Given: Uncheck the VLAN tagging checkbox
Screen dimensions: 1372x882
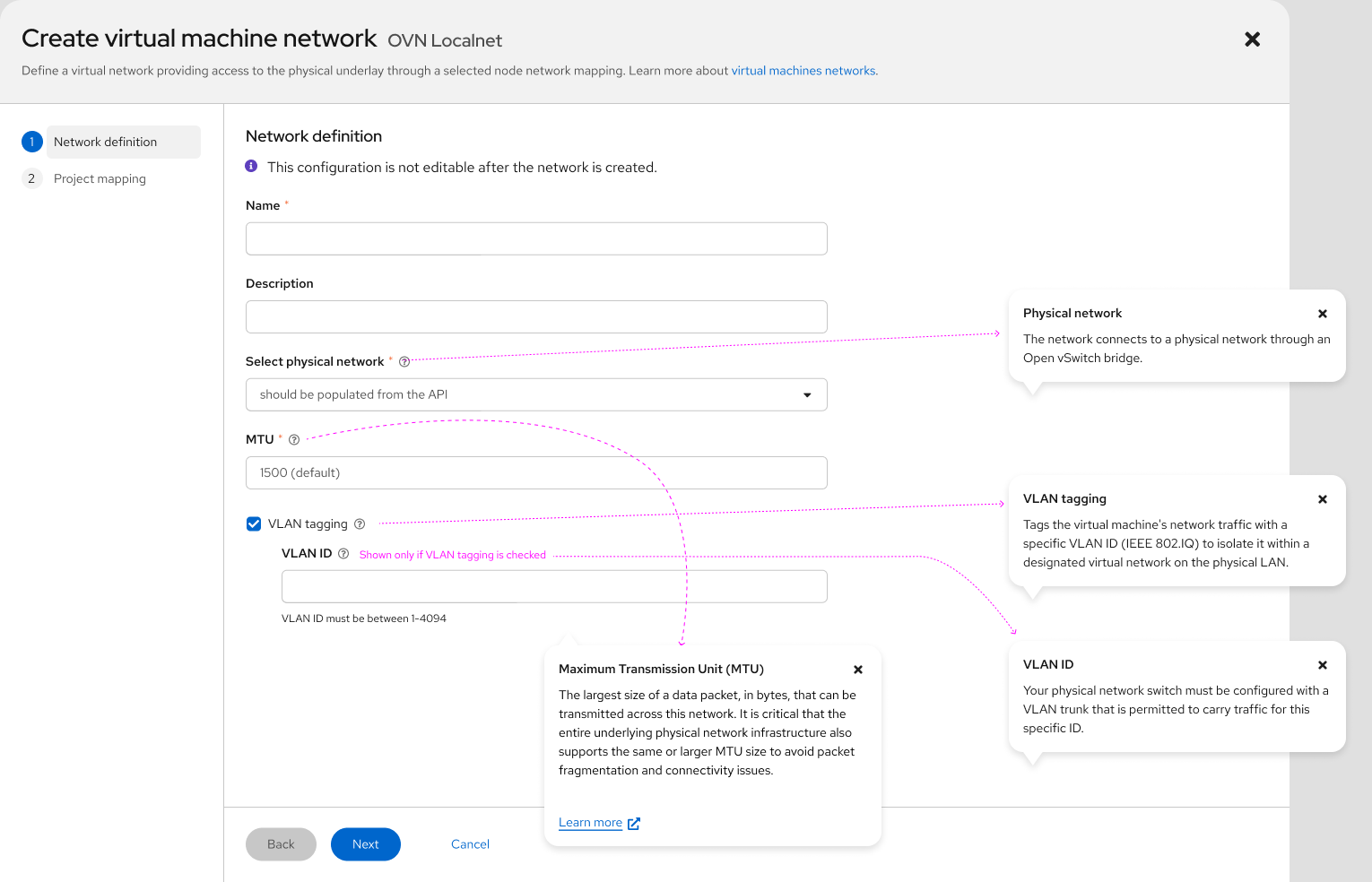Looking at the screenshot, I should click(254, 524).
